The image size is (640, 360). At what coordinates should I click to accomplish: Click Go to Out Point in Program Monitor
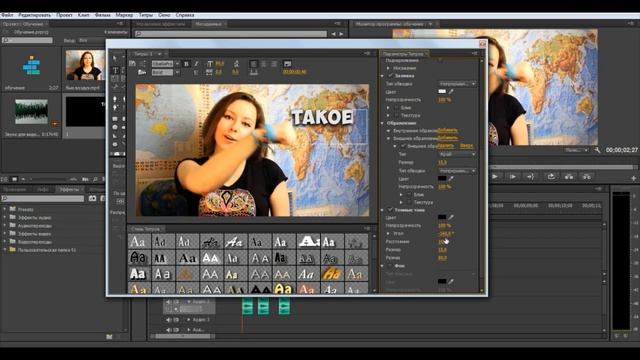click(x=531, y=176)
